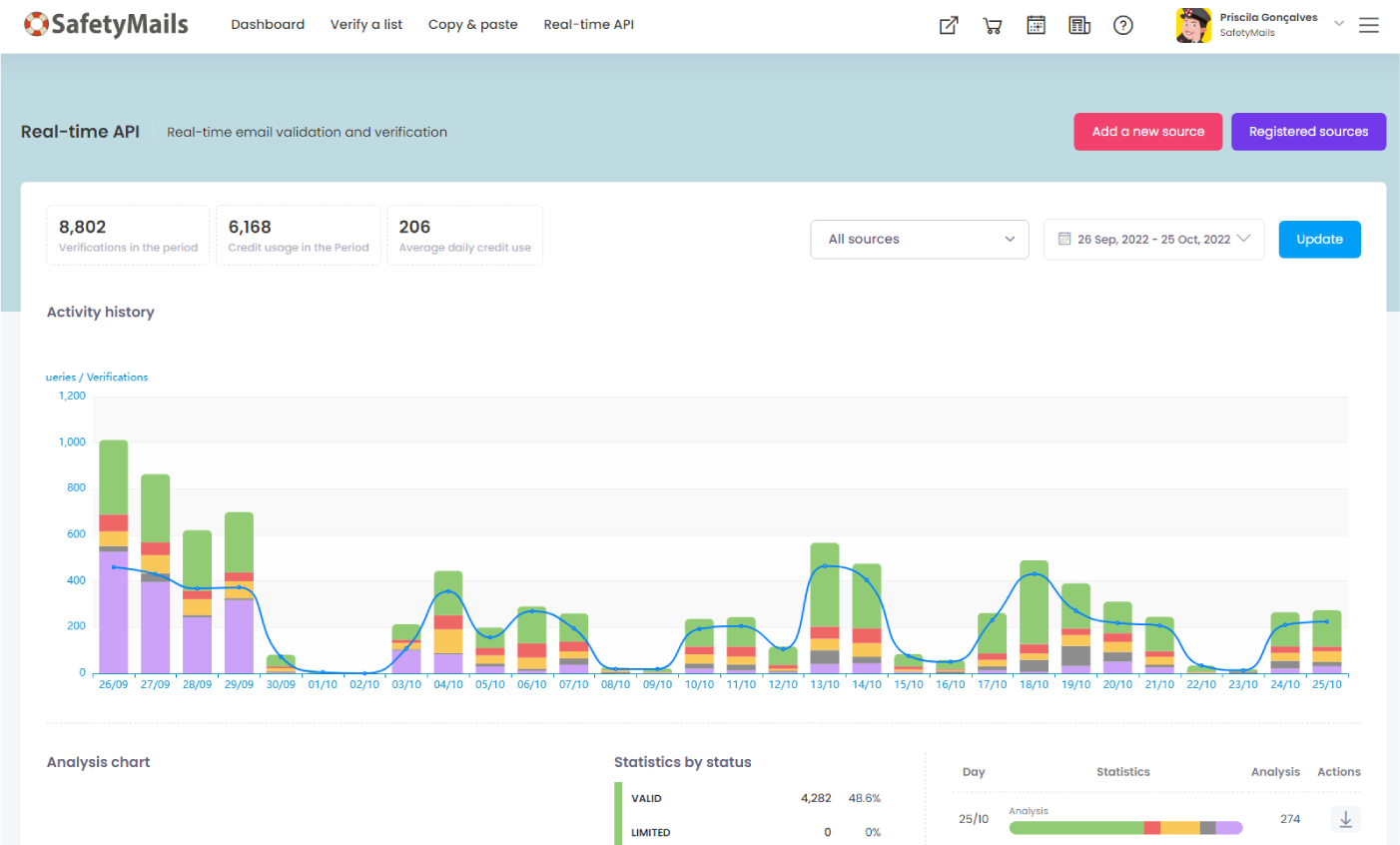This screenshot has width=1400, height=845.
Task: Click the Registered sources button
Action: pyautogui.click(x=1308, y=132)
